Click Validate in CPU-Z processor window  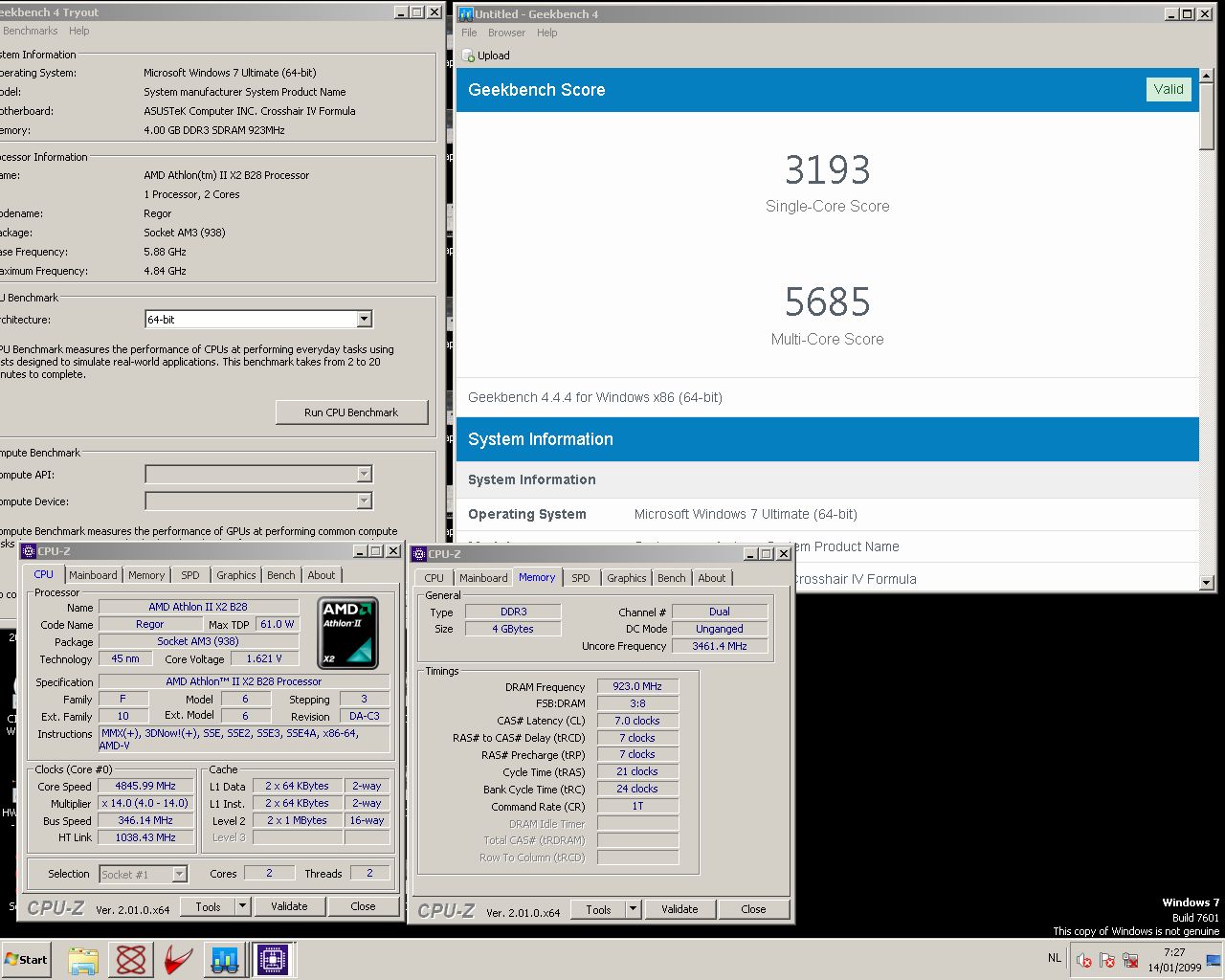pos(289,906)
